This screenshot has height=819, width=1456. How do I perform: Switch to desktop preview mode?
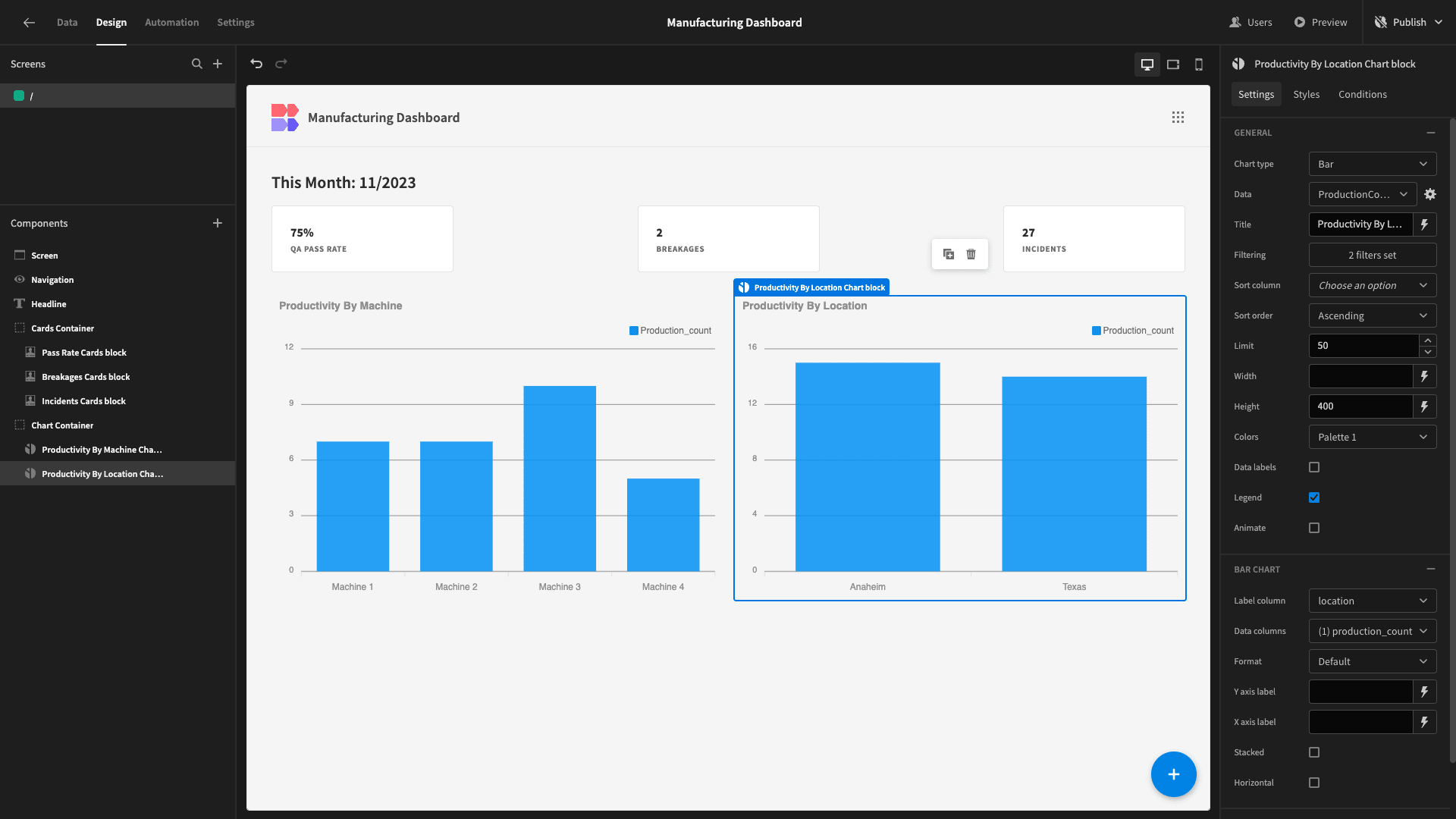(x=1147, y=64)
